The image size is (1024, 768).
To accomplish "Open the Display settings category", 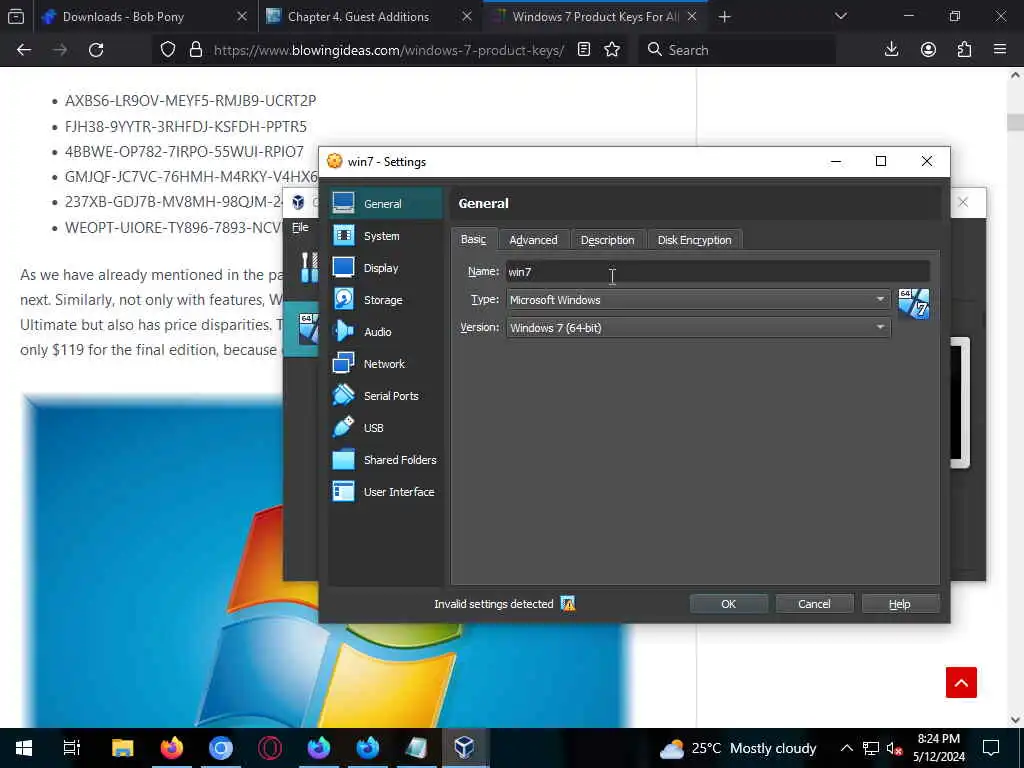I will pyautogui.click(x=385, y=267).
